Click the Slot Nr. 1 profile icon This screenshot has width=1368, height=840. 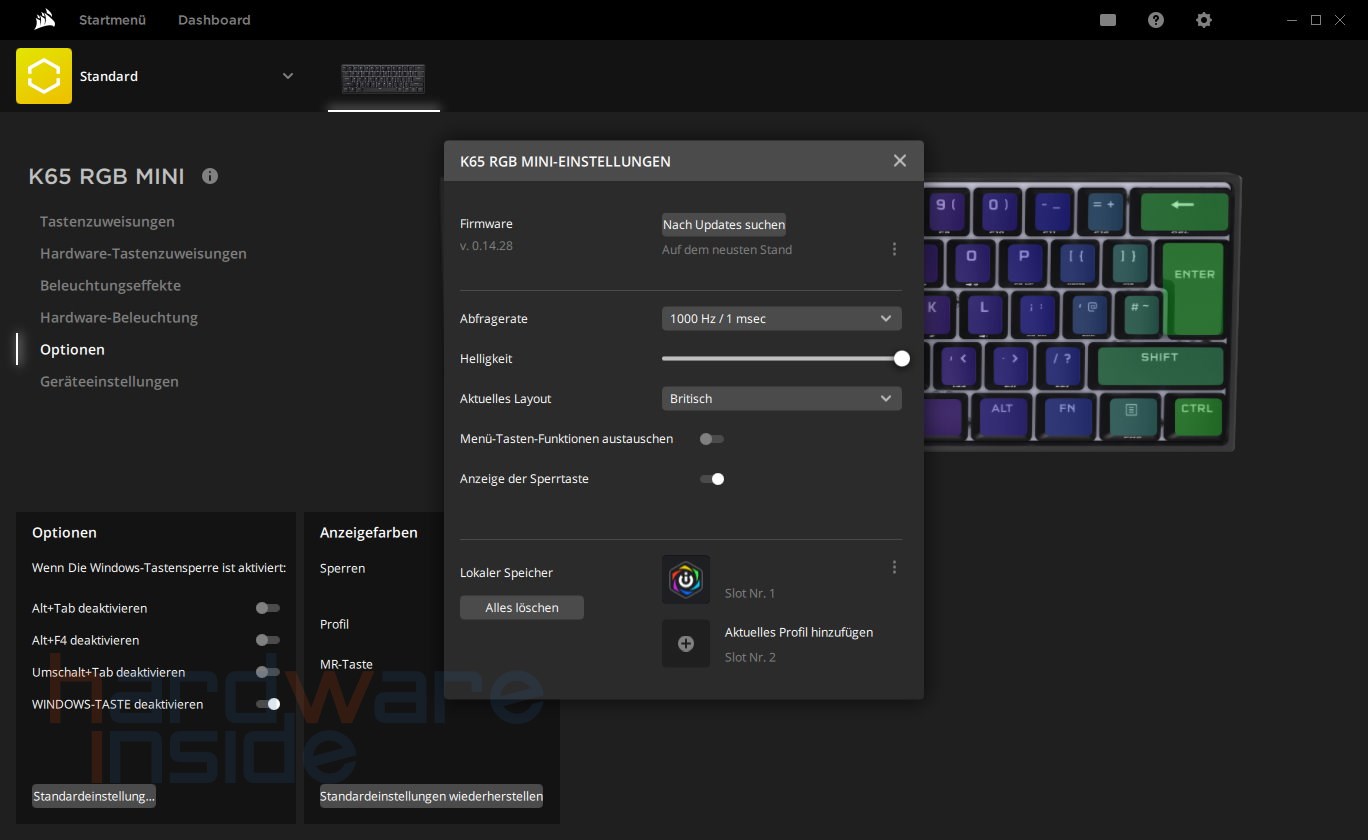686,579
